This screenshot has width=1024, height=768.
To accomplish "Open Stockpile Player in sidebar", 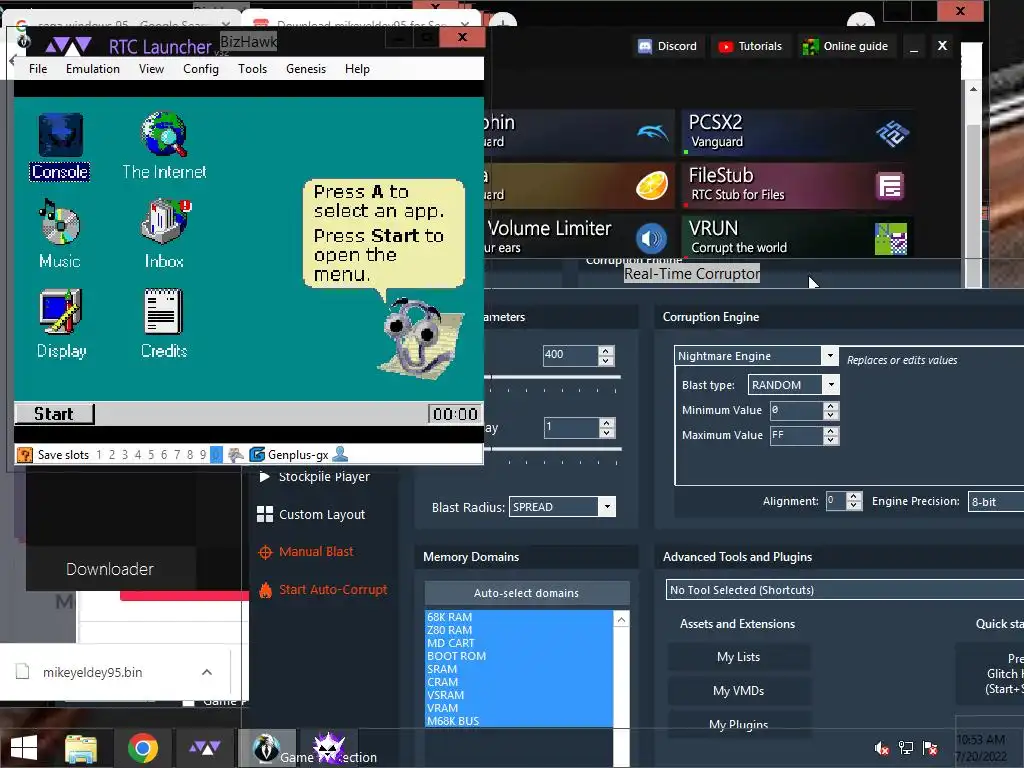I will [315, 477].
